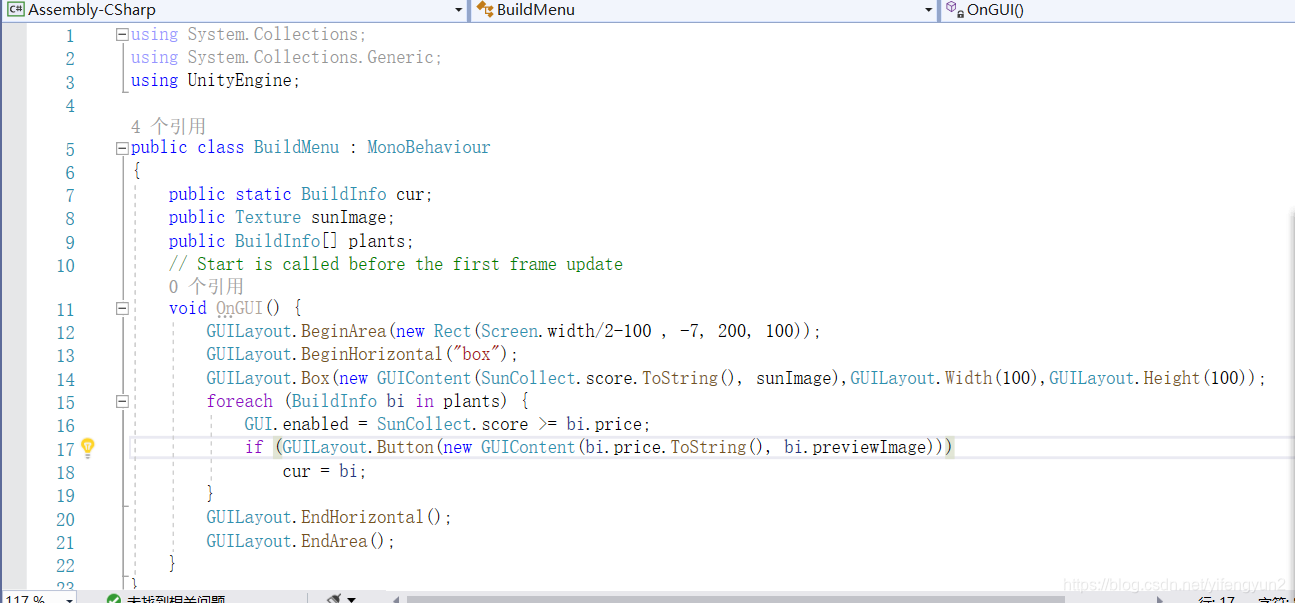Collapse the BuildMenu class block at line 5
1295x603 pixels.
122,147
